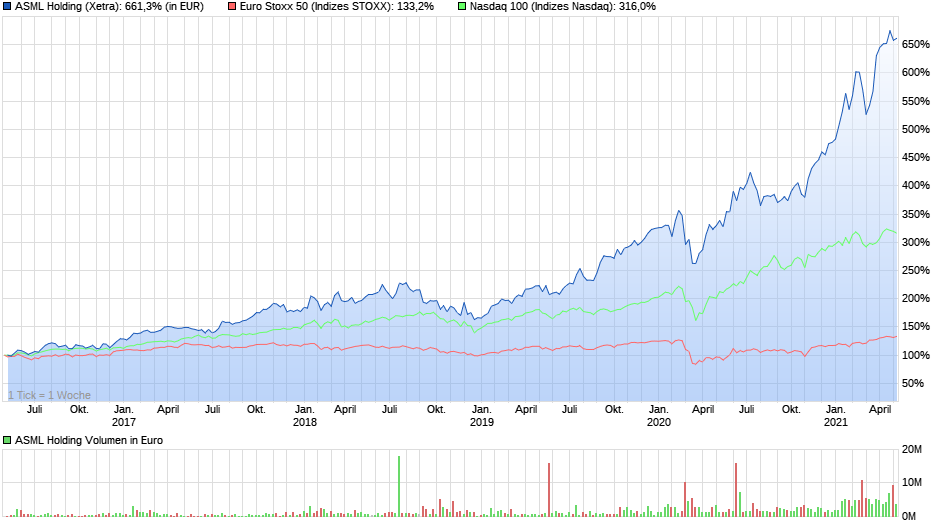Click the 100% y-axis label

[915, 355]
